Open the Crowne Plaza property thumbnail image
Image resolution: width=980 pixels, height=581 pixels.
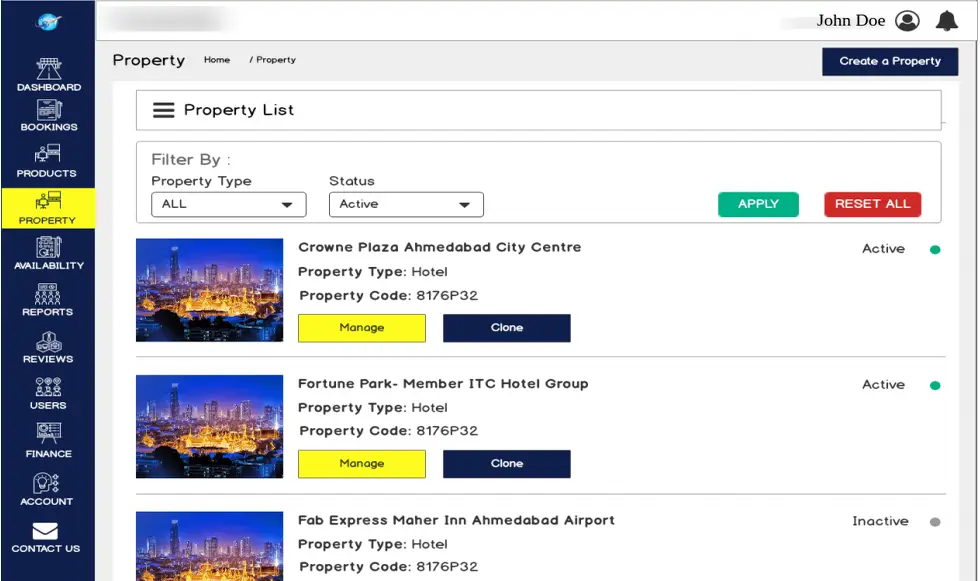(x=209, y=290)
